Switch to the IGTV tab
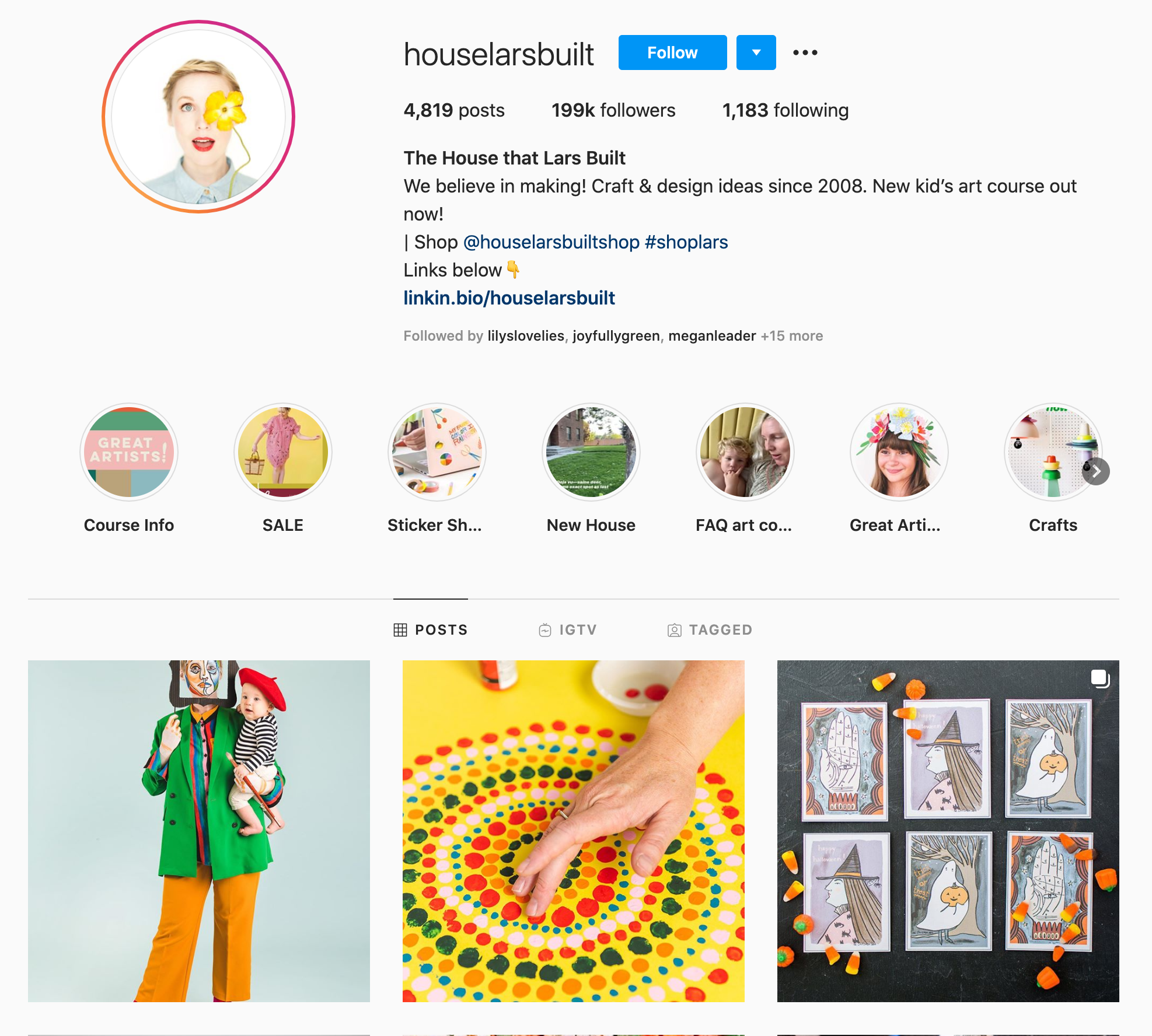Screen dimensions: 1152x1036 (x=567, y=630)
